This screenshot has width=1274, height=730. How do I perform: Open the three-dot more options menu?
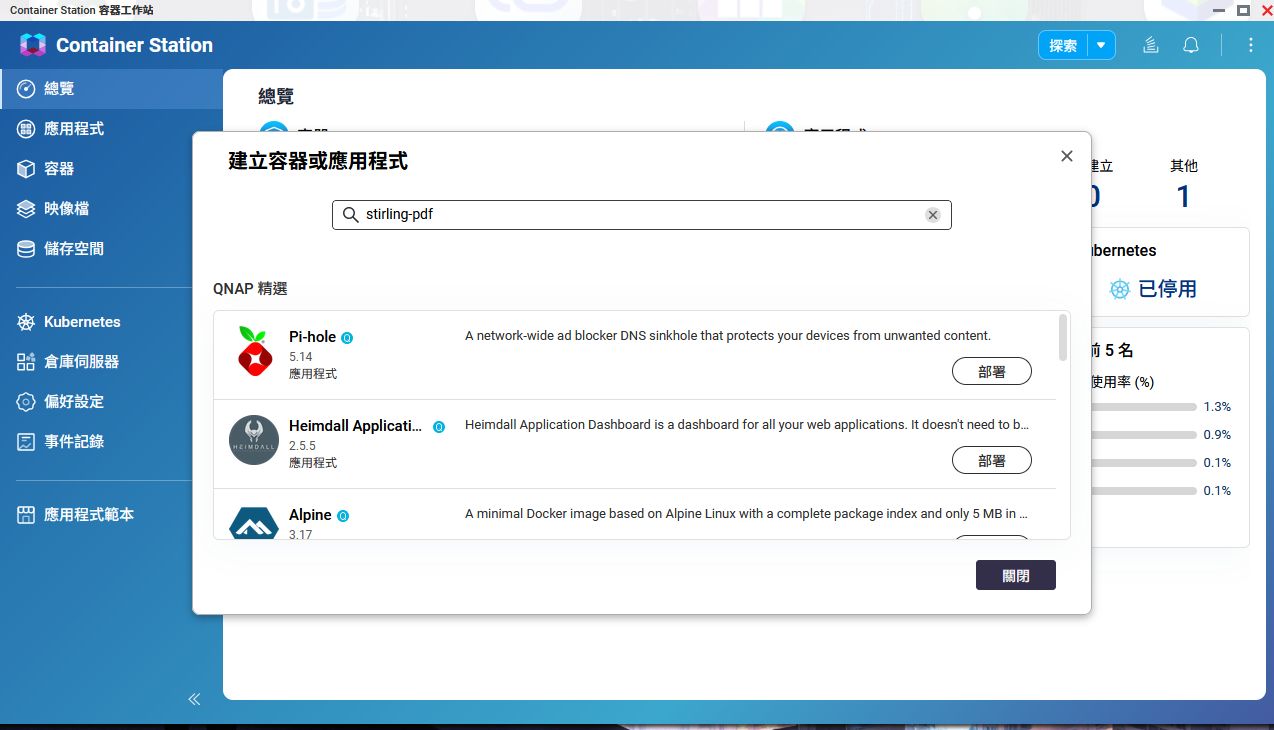[1250, 45]
